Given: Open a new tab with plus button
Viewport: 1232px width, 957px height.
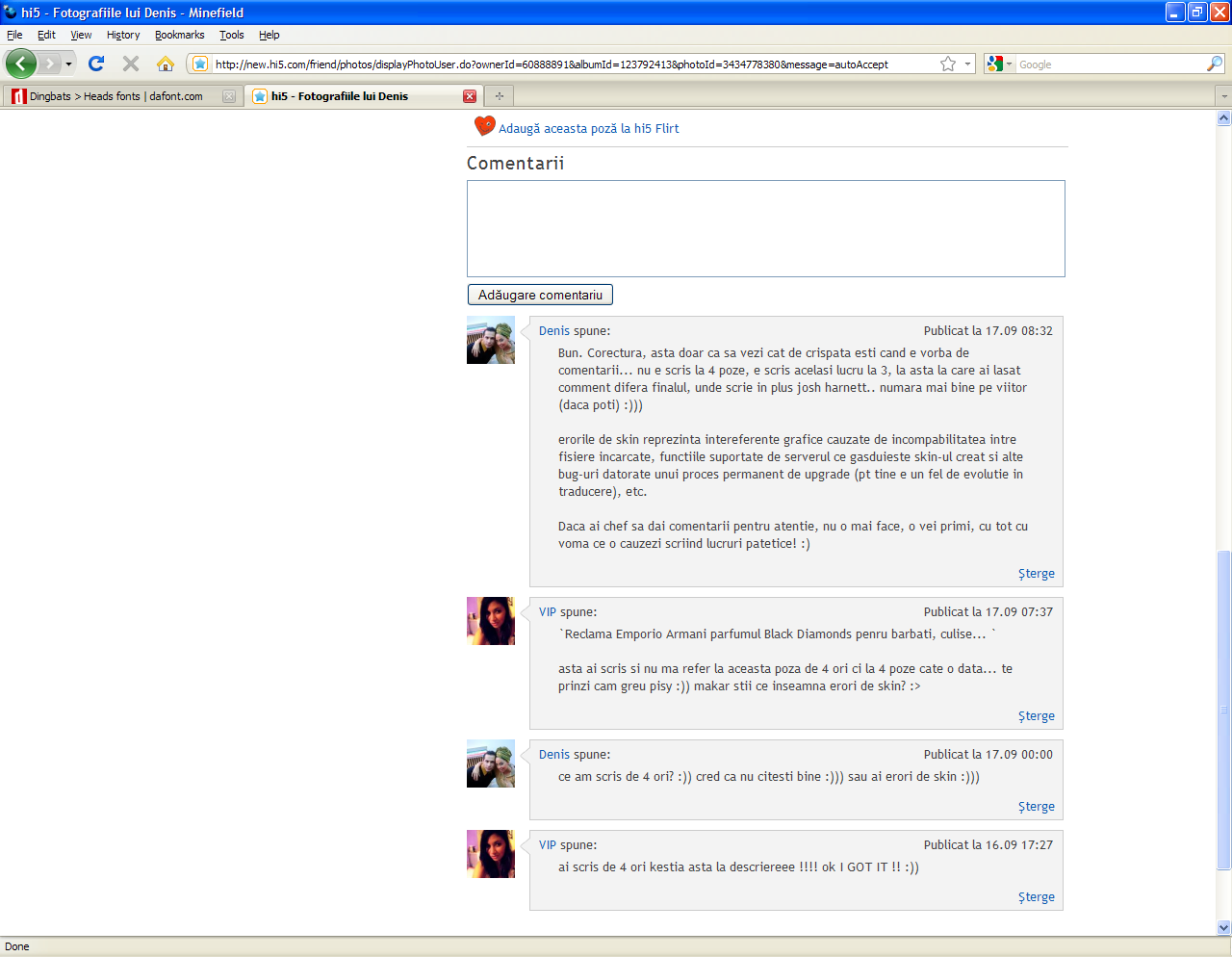Looking at the screenshot, I should (500, 95).
